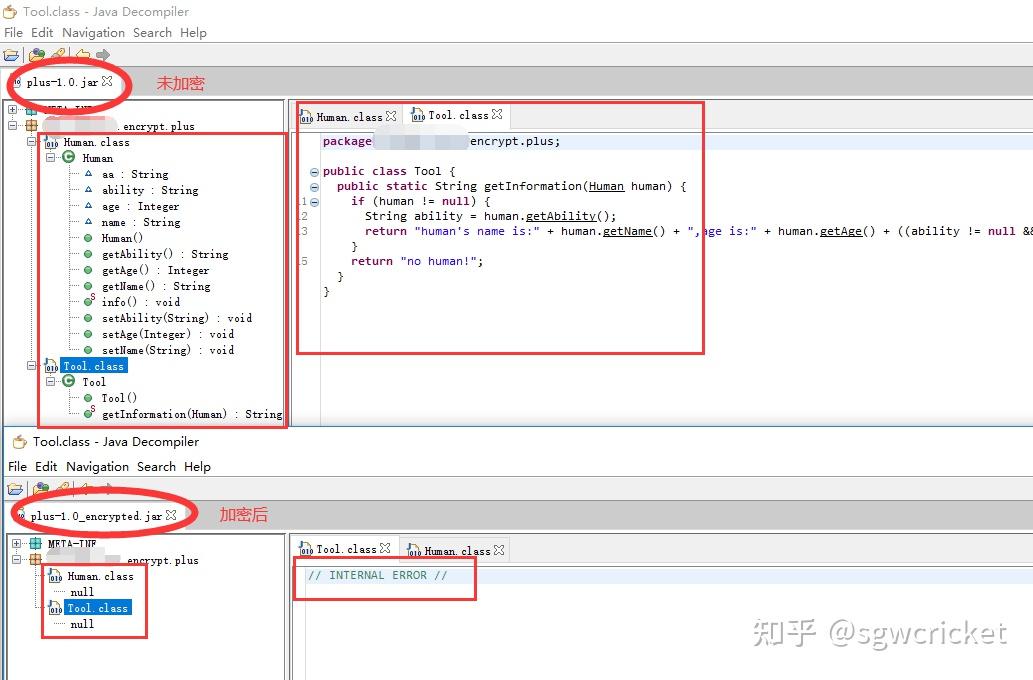This screenshot has width=1033, height=680.
Task: Select the Tool.class tab in the bottom pane
Action: click(345, 549)
